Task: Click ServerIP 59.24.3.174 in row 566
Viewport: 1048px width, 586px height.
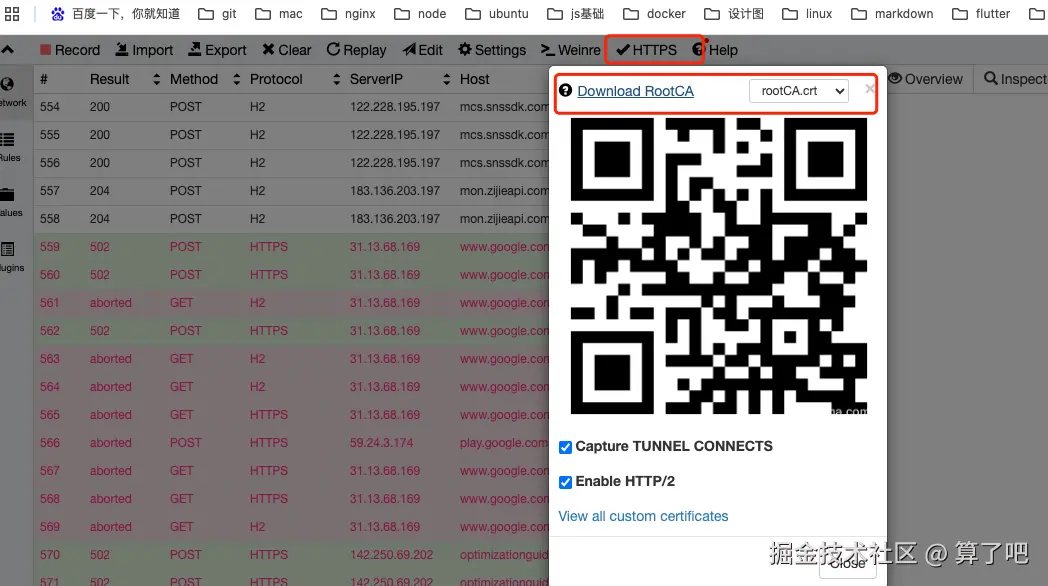Action: pos(381,443)
